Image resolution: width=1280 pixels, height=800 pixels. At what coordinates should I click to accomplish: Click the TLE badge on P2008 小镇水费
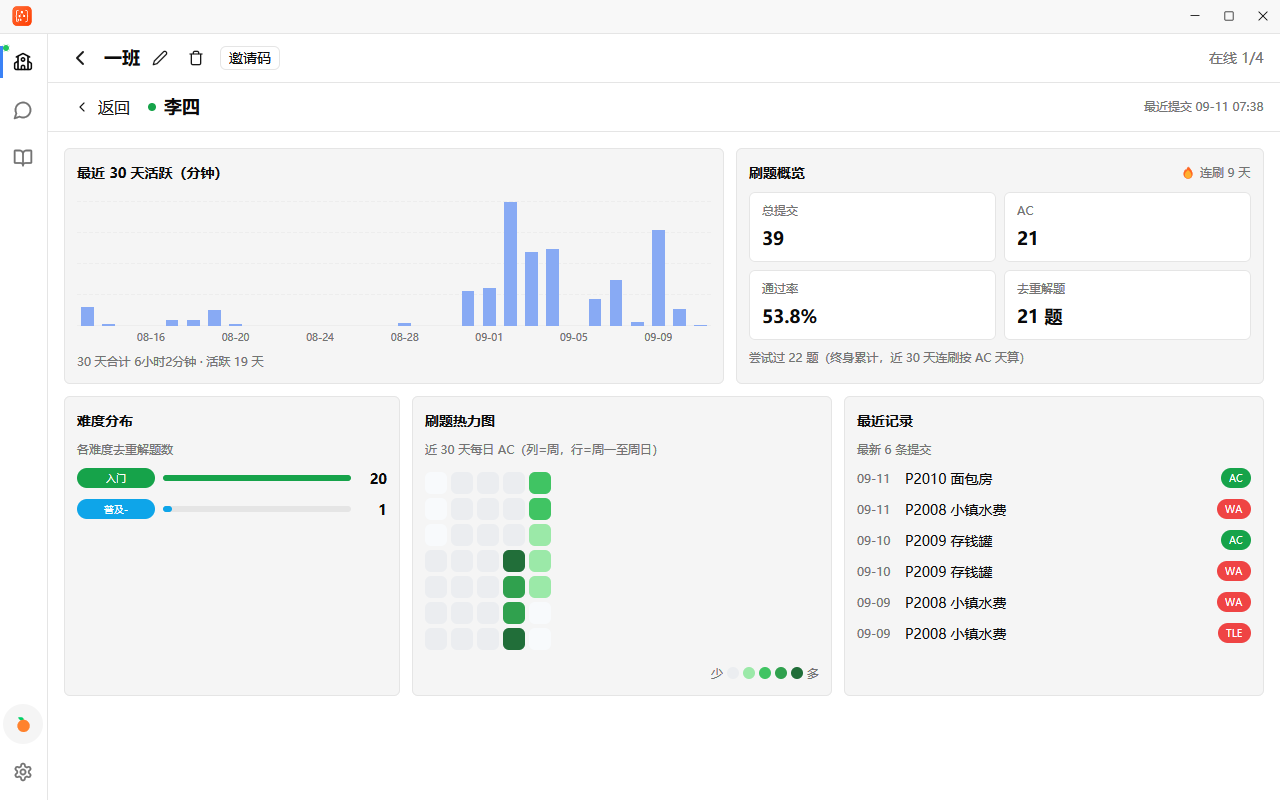click(x=1234, y=633)
